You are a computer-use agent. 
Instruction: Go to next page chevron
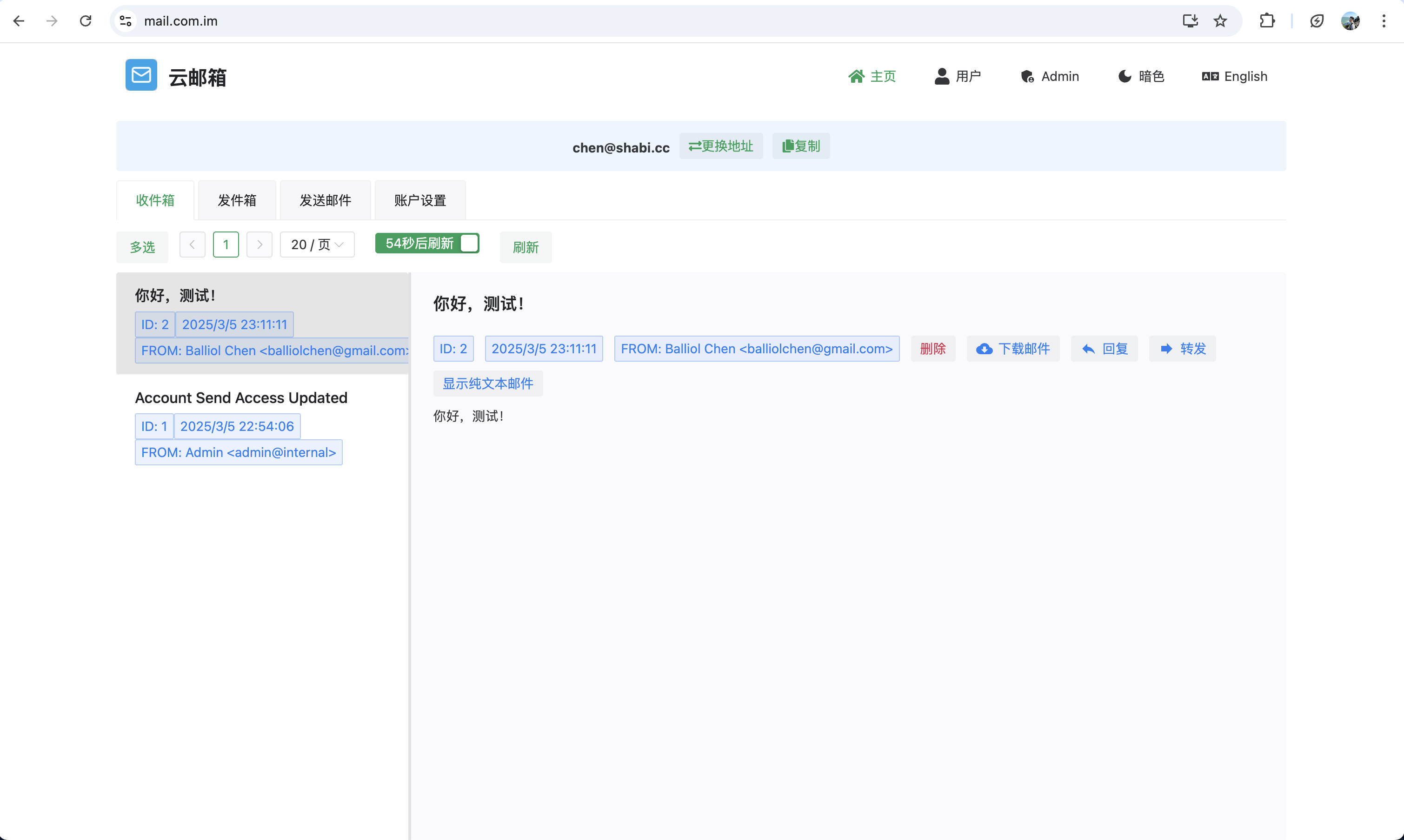[260, 245]
